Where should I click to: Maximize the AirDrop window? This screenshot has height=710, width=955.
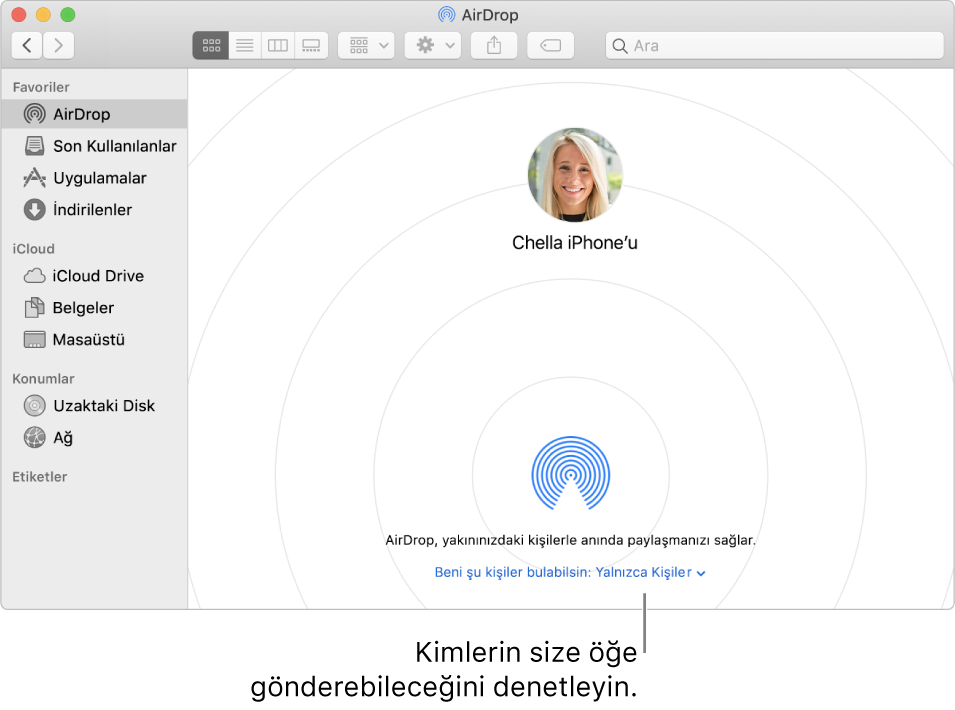click(x=68, y=15)
